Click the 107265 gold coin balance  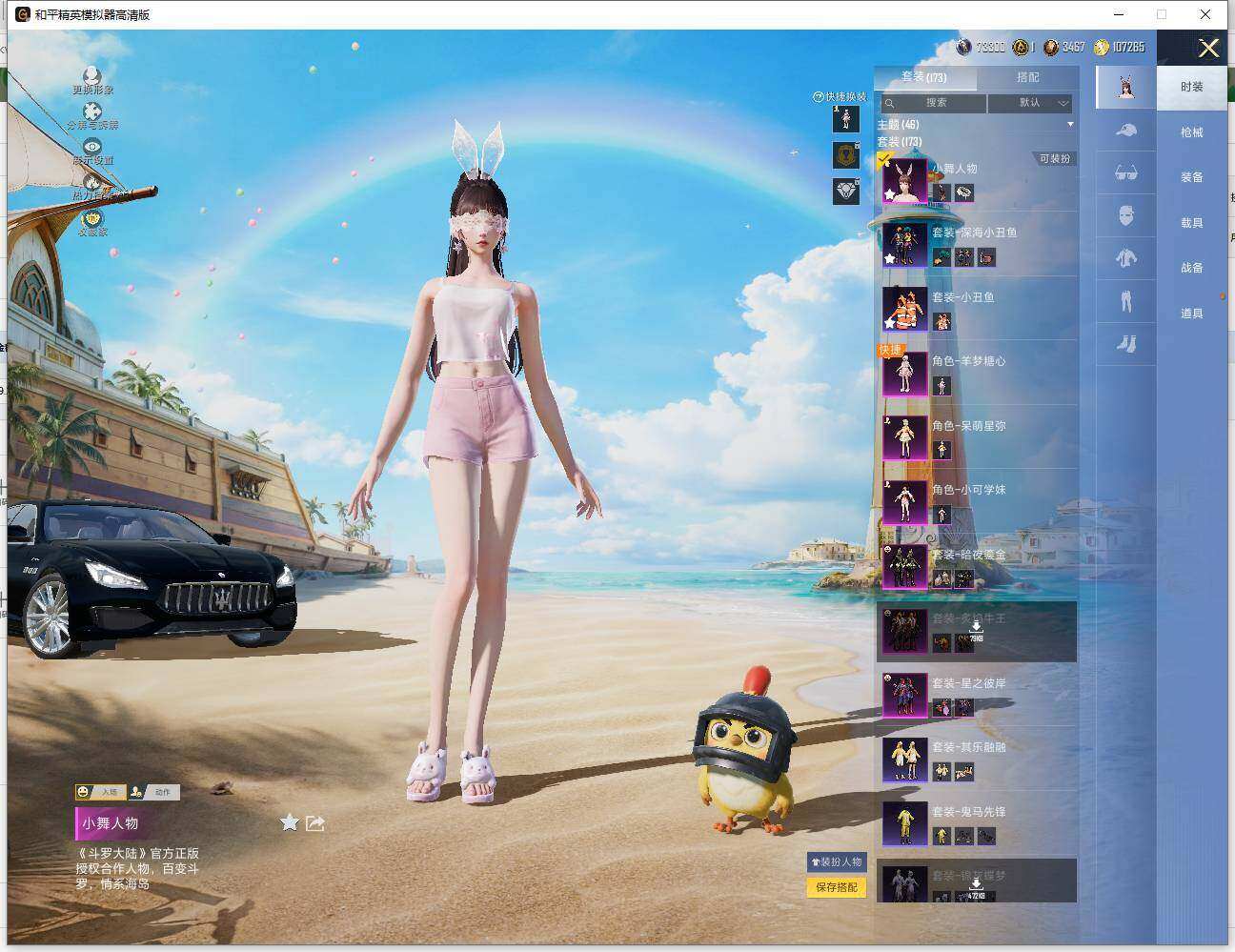1120,47
